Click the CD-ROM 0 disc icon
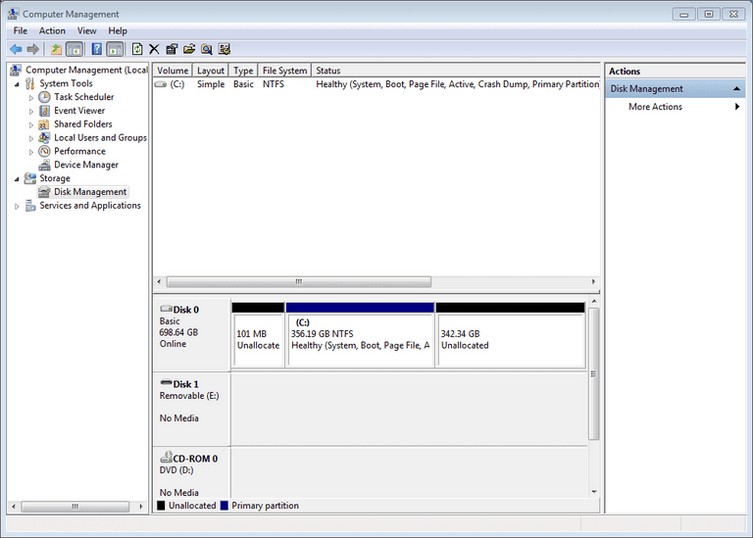Viewport: 753px width, 538px height. point(166,457)
